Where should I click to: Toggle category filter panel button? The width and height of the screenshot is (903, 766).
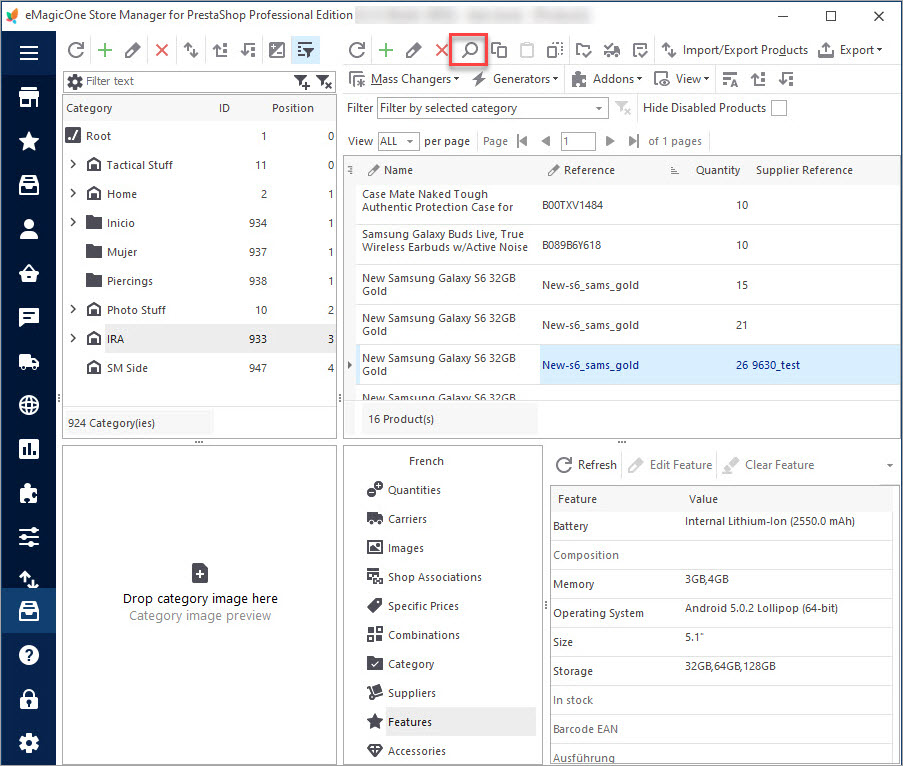point(305,50)
